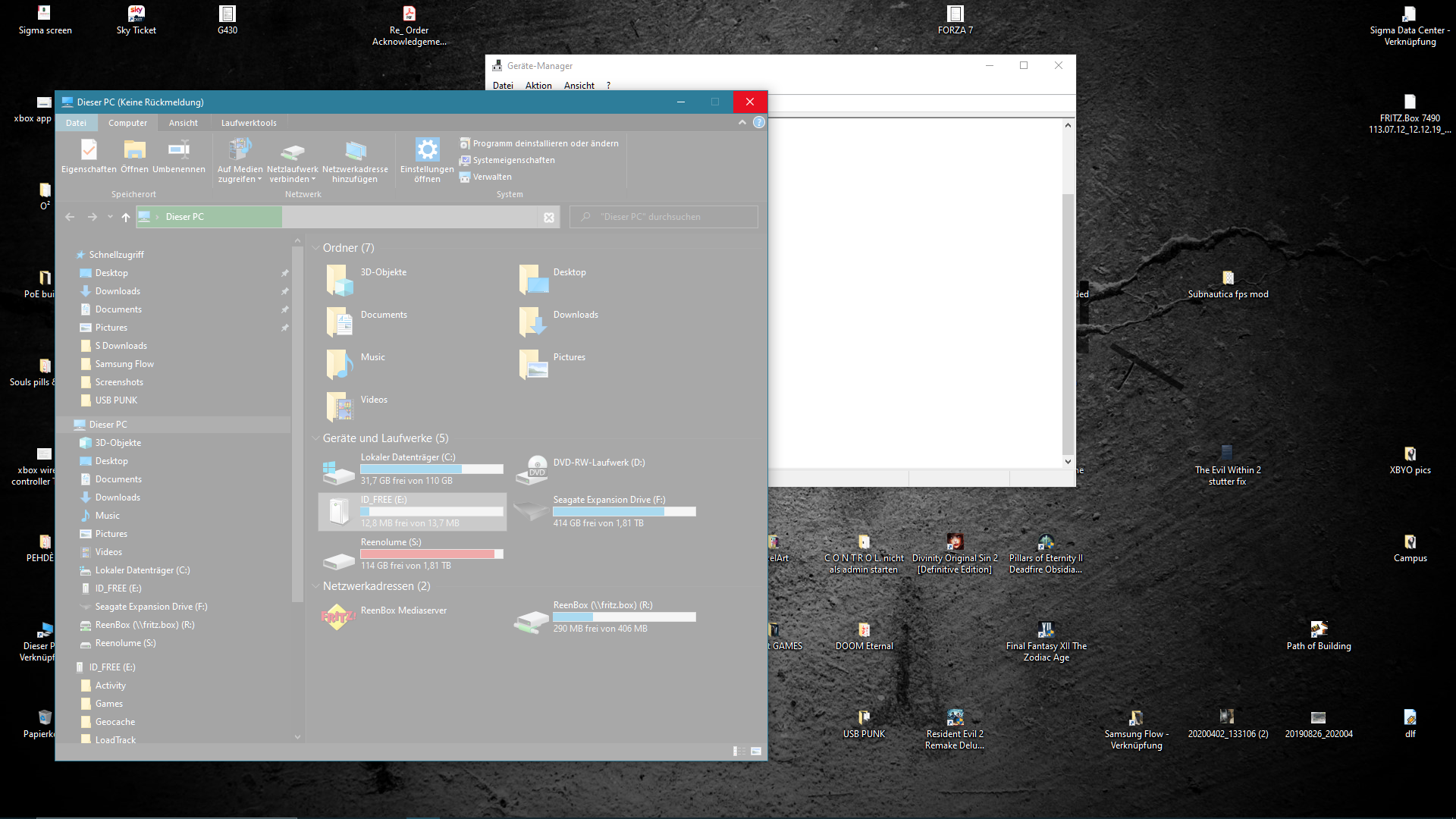The height and width of the screenshot is (819, 1456).
Task: Click the help question mark icon
Action: click(x=759, y=123)
